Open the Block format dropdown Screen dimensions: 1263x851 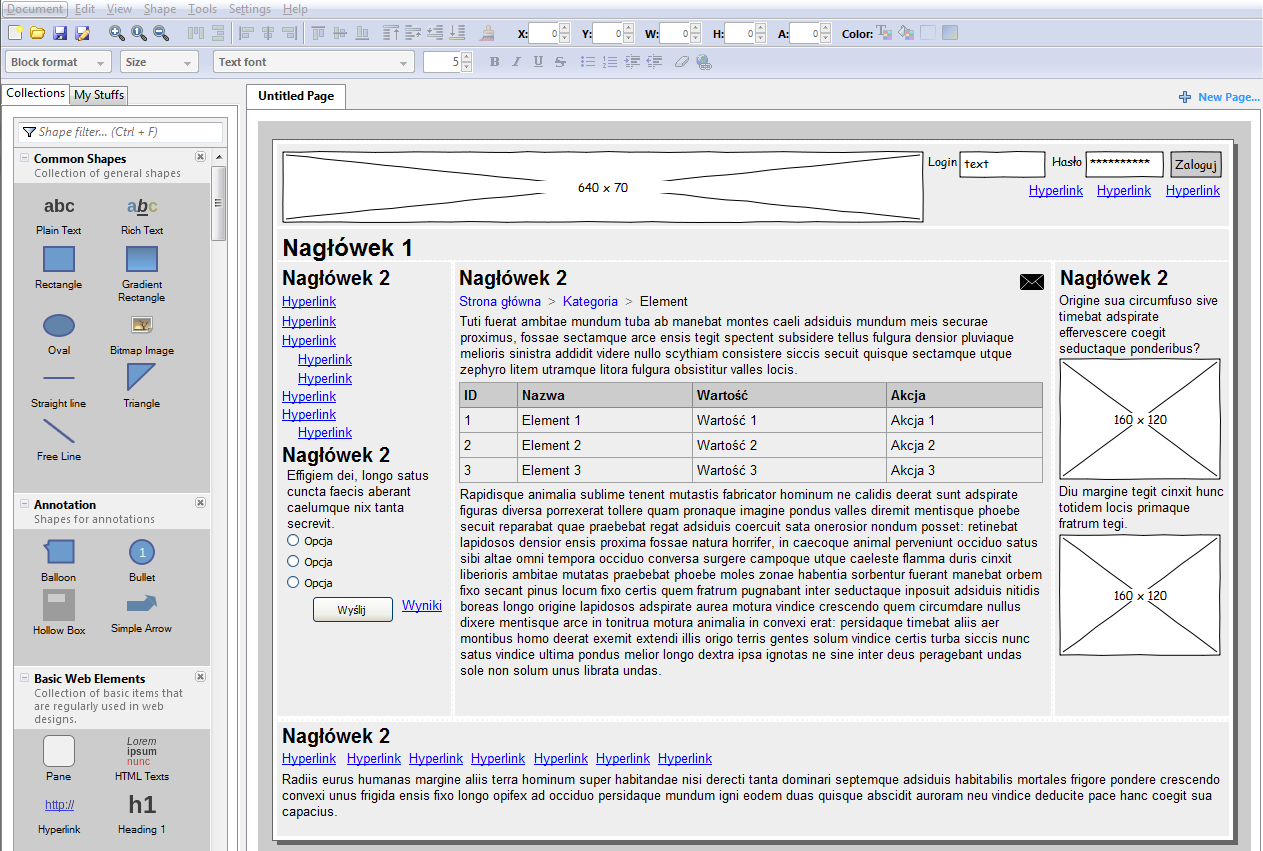tap(58, 62)
